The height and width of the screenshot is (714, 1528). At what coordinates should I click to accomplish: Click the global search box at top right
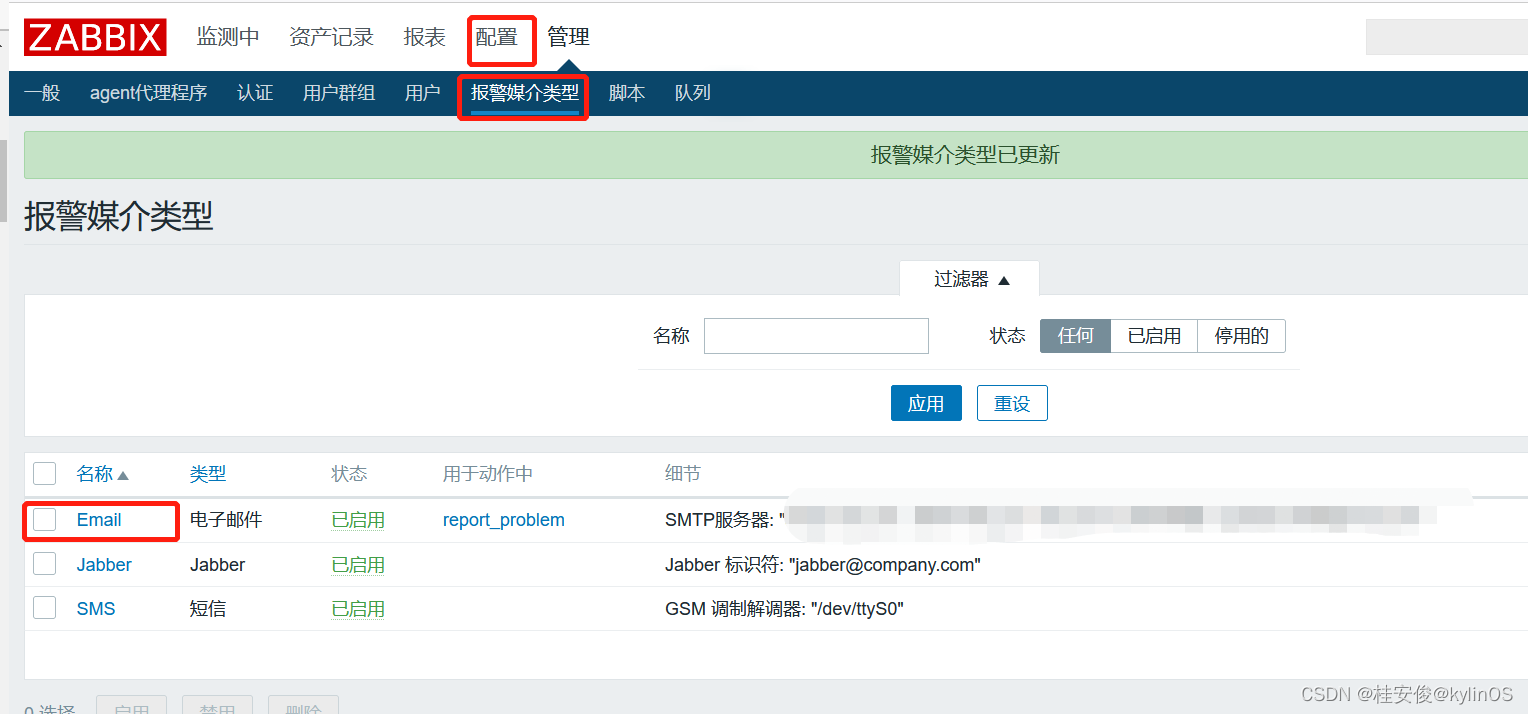[1447, 37]
